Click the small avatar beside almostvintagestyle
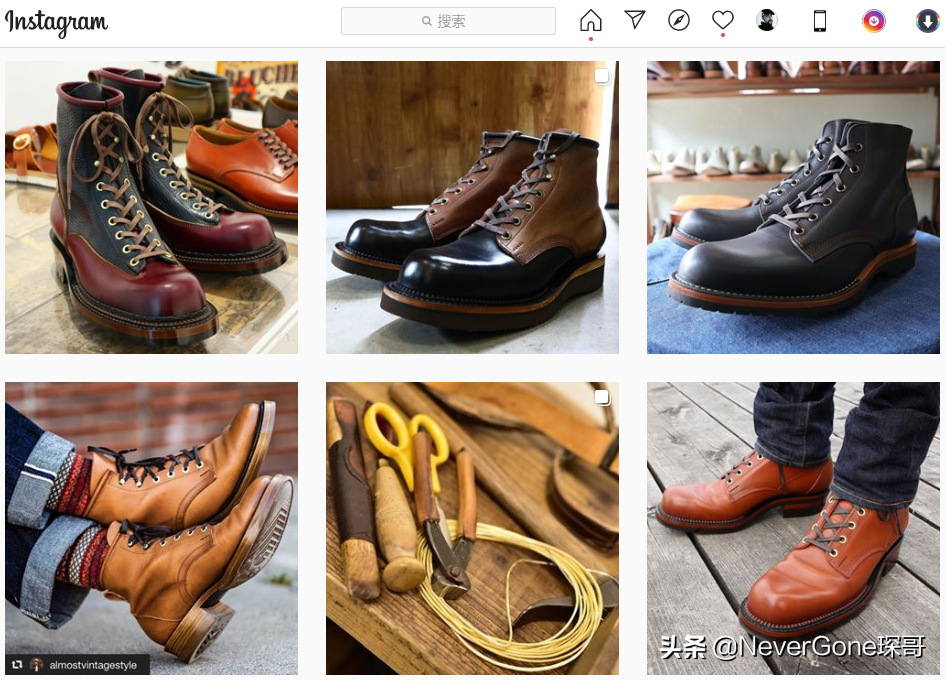This screenshot has width=945, height=680. coord(37,665)
